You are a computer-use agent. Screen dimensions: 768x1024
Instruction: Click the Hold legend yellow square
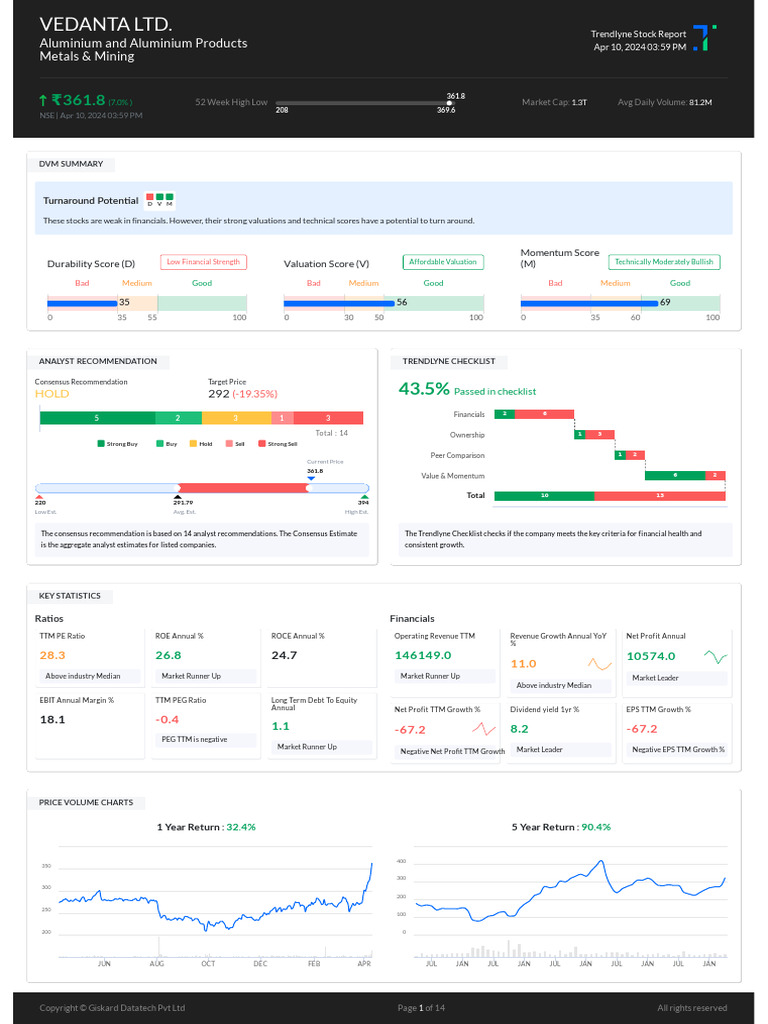(x=193, y=443)
